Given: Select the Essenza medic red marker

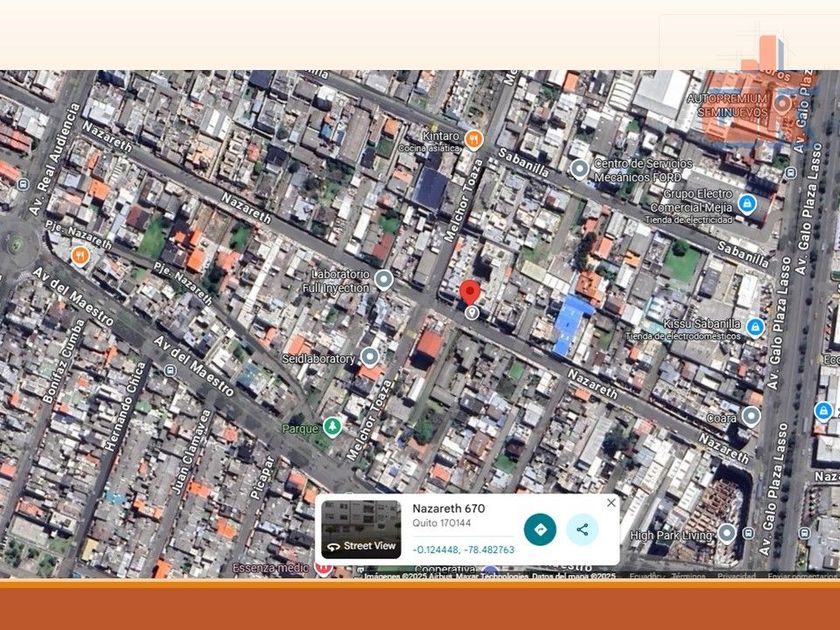Looking at the screenshot, I should coord(323,568).
